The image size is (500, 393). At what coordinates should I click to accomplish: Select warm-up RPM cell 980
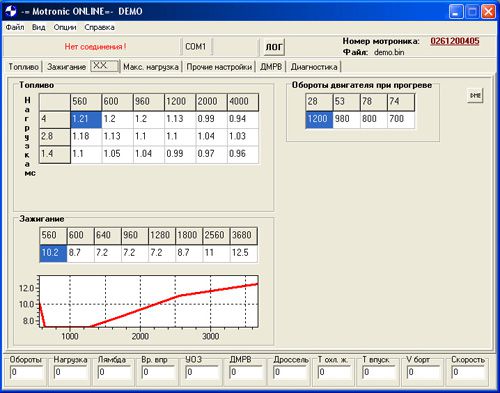pyautogui.click(x=346, y=119)
